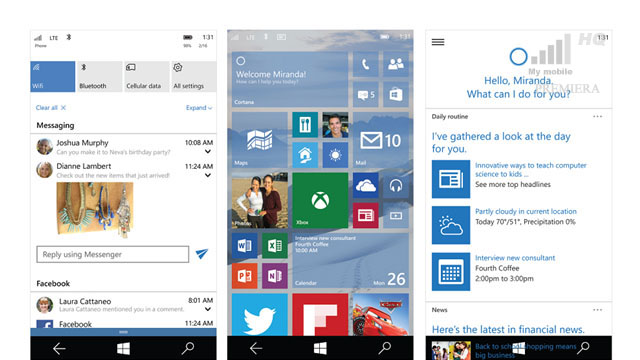Open news headlines icon in Cortana
Viewport: 640px width, 360px height.
pyautogui.click(x=451, y=179)
